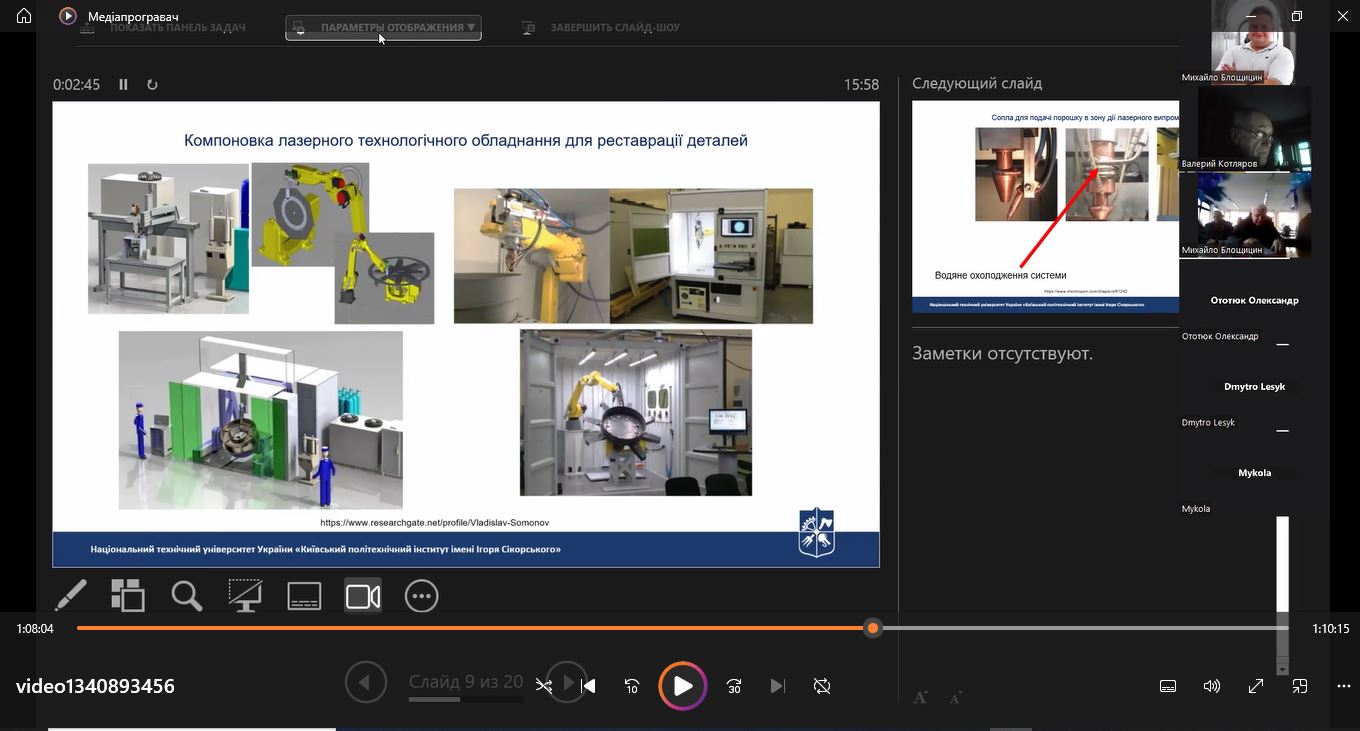Viewport: 1360px width, 731px height.
Task: Increase the notes font size
Action: tap(920, 697)
